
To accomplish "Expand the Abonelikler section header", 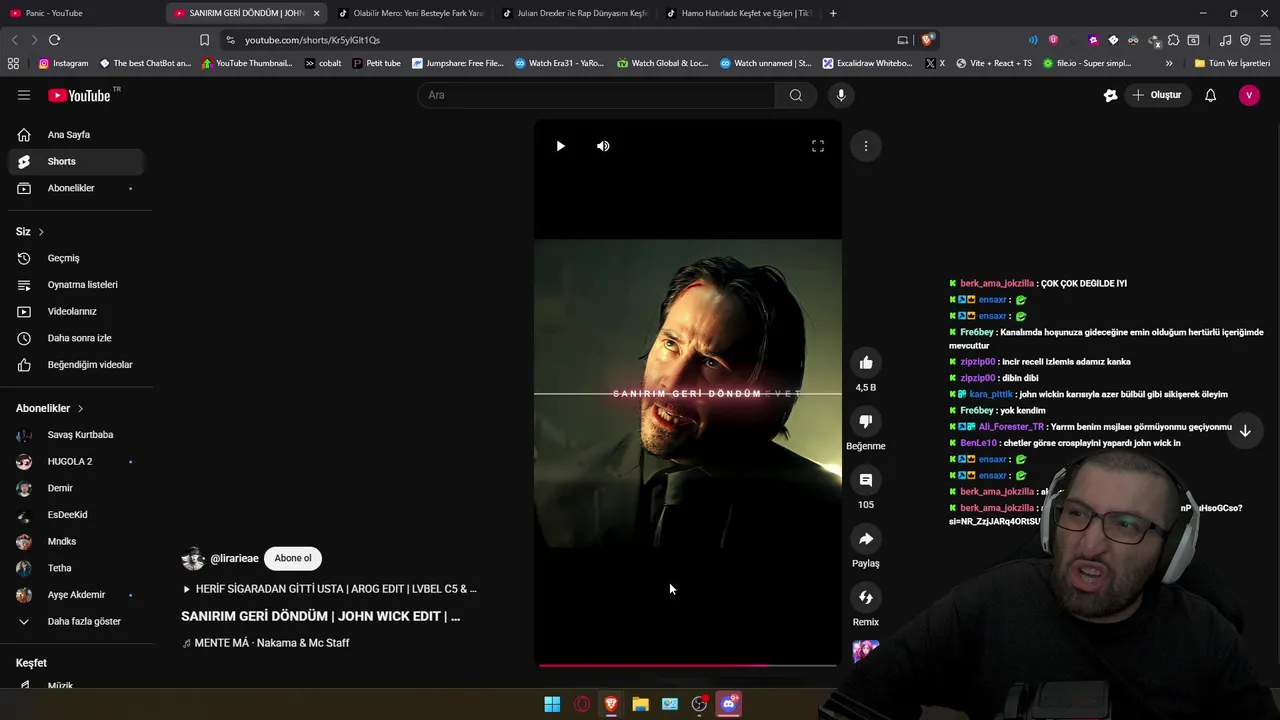I will [50, 408].
